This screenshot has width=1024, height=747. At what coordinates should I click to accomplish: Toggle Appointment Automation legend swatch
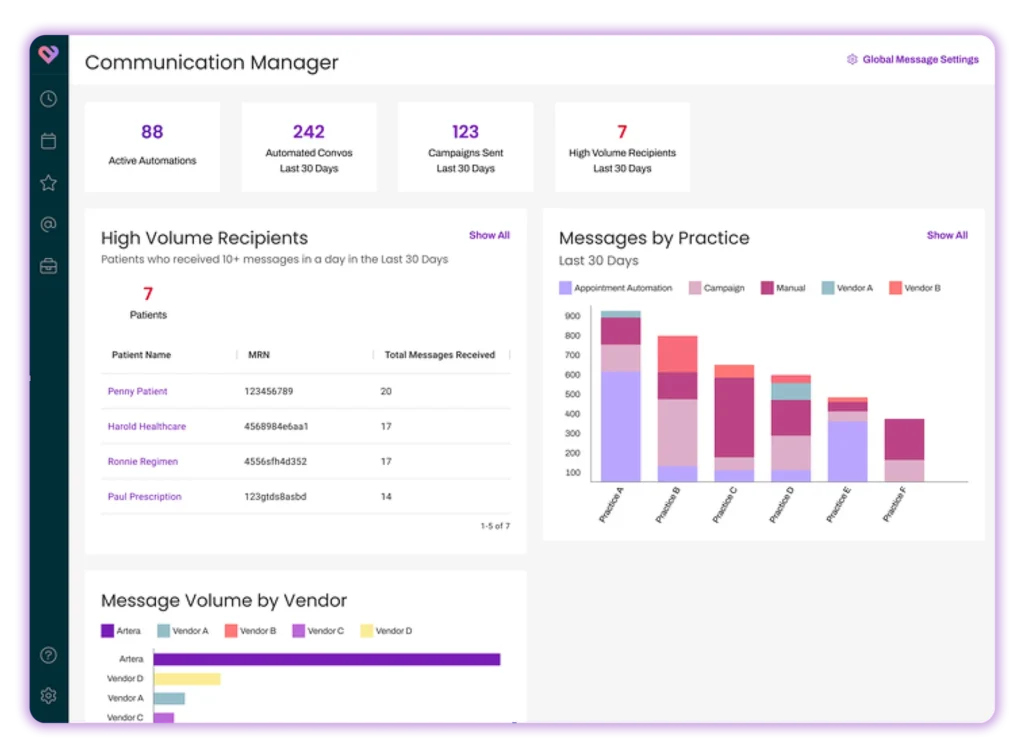tap(566, 288)
